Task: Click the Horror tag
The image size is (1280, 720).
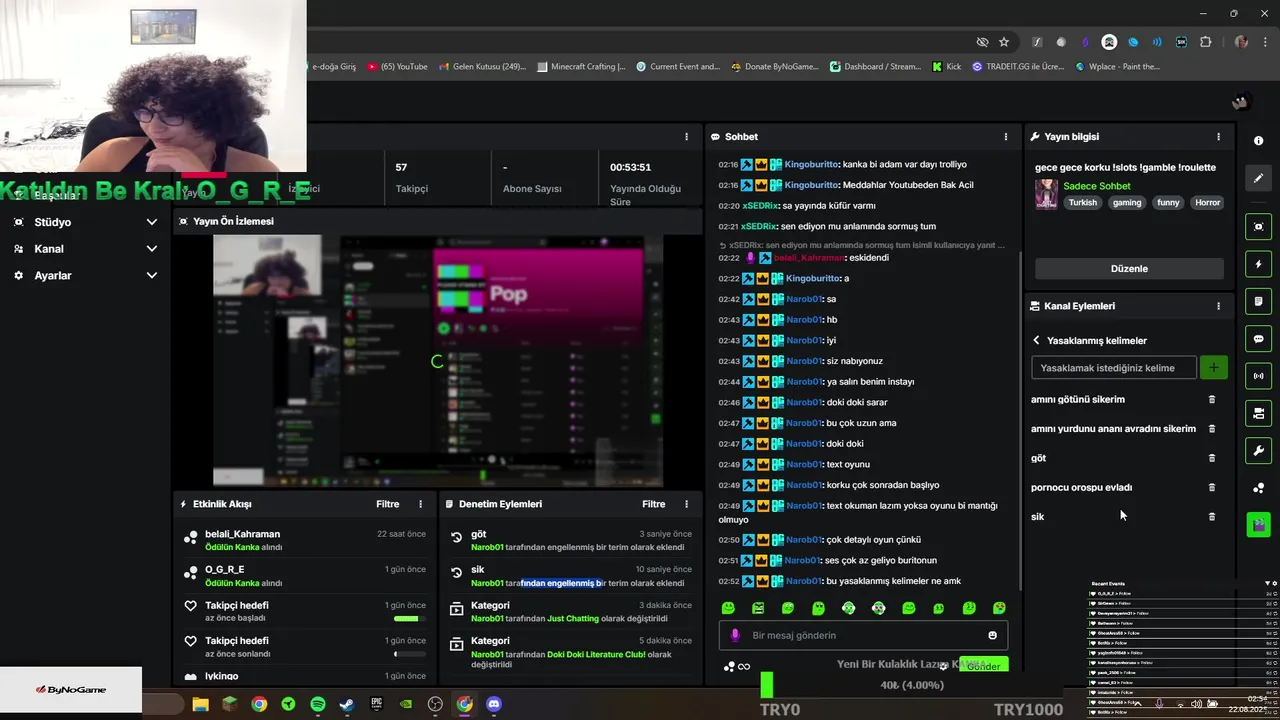Action: click(x=1208, y=202)
